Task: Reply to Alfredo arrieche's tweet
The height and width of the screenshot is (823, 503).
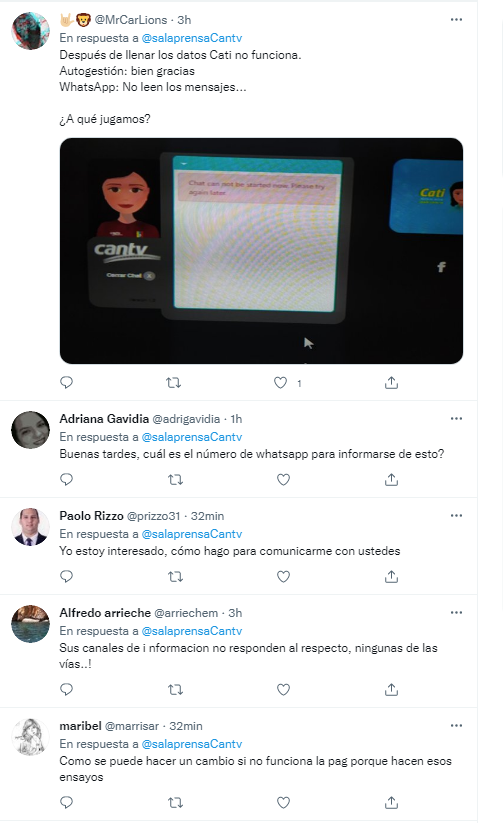Action: tap(67, 689)
